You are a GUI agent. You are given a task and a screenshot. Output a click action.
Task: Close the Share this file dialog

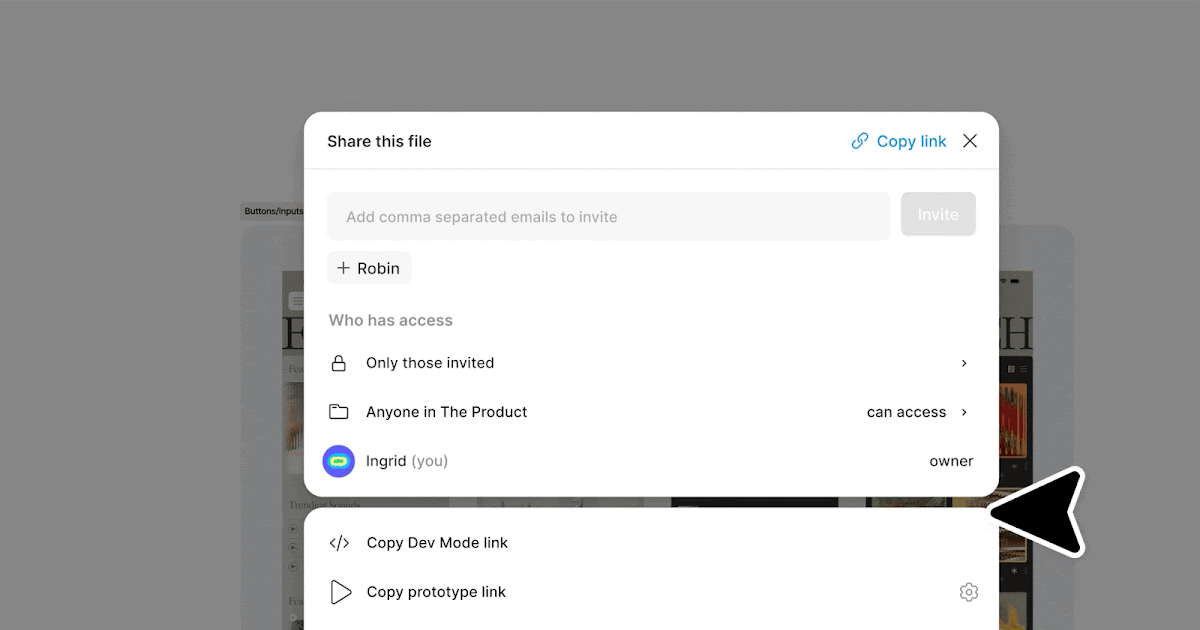[969, 140]
